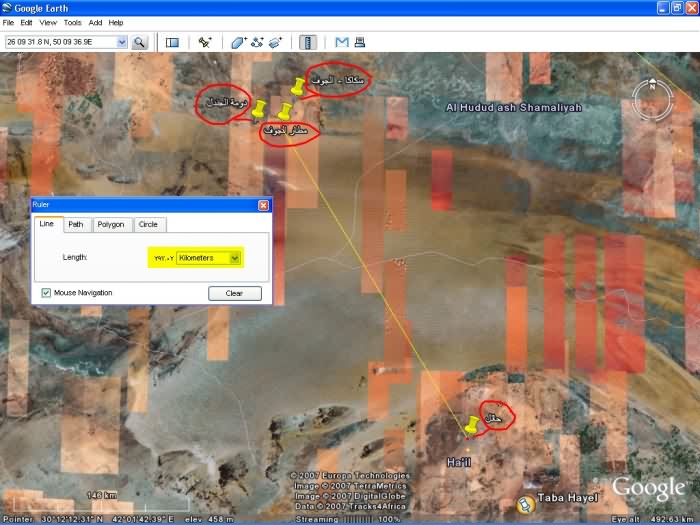Screen dimensions: 700x525
Task: Click the Email toolbar icon
Action: (342, 42)
